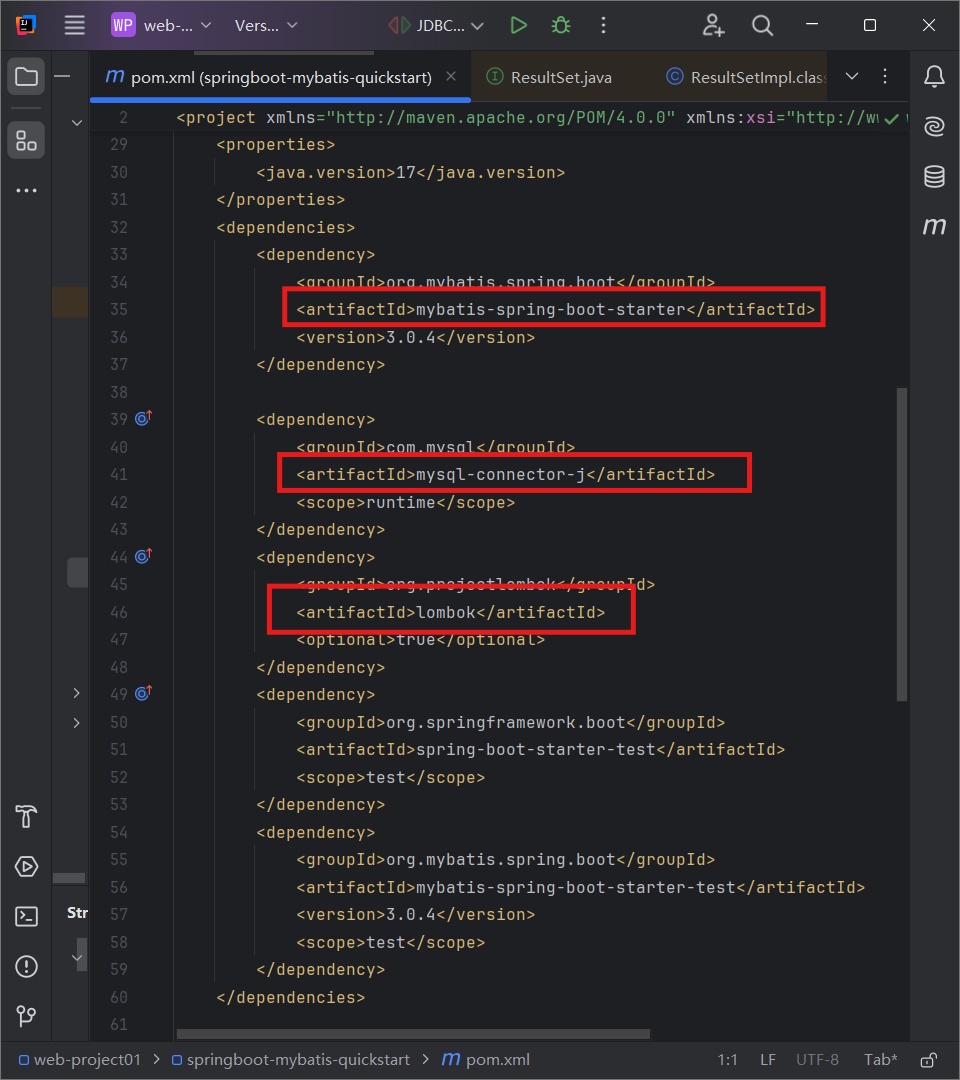Show more tool windows ellipsis
Image resolution: width=960 pixels, height=1080 pixels.
(x=26, y=190)
